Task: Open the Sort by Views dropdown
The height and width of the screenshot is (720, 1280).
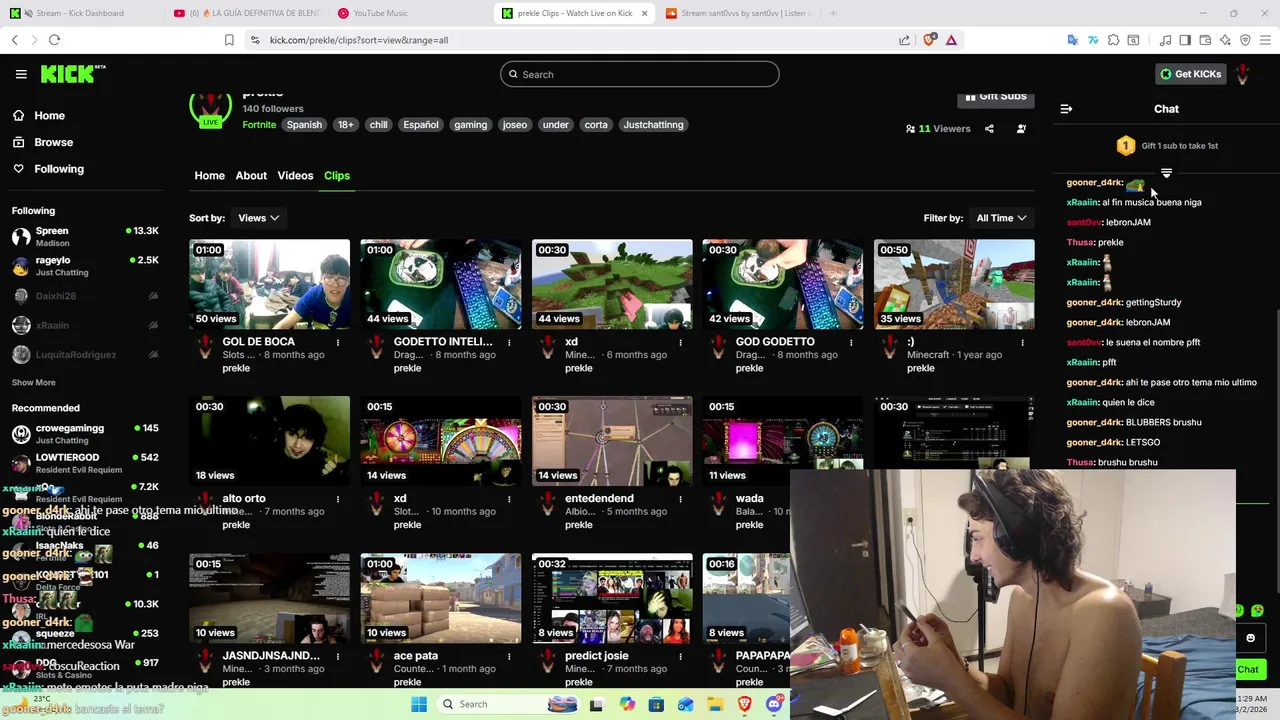Action: [x=258, y=218]
